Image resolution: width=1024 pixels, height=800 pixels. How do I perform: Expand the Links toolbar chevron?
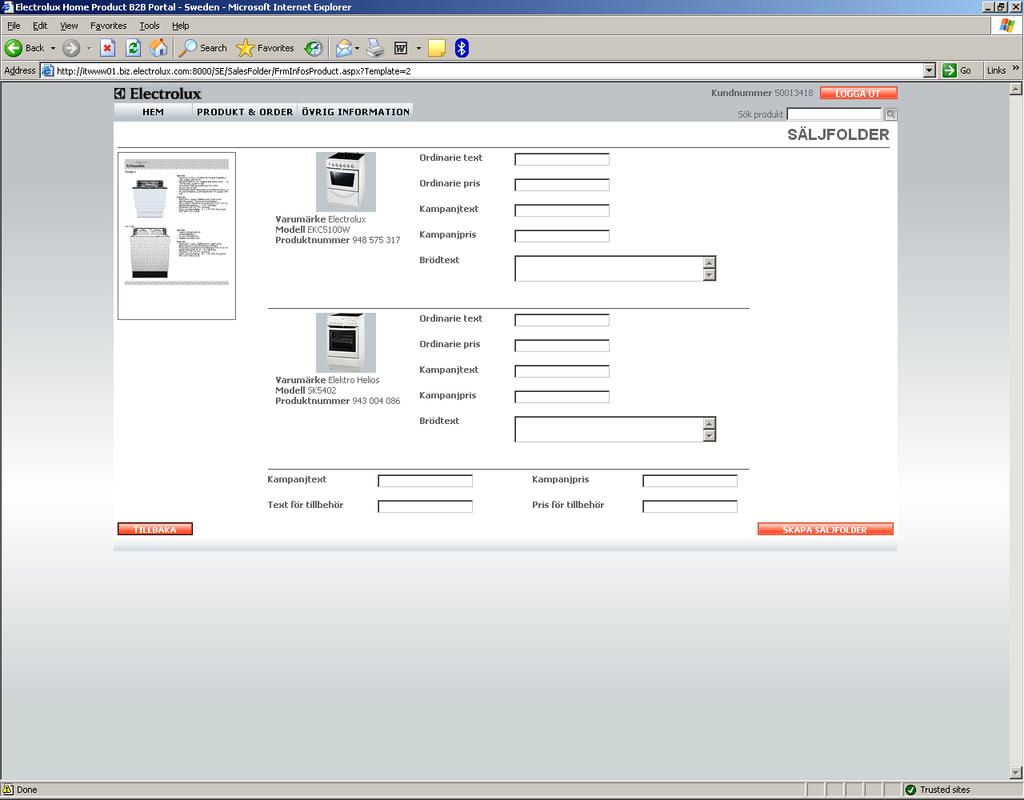click(x=1016, y=68)
